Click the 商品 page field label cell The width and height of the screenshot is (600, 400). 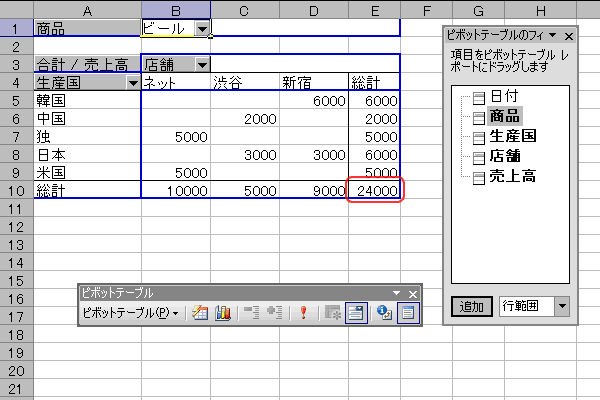coord(87,28)
